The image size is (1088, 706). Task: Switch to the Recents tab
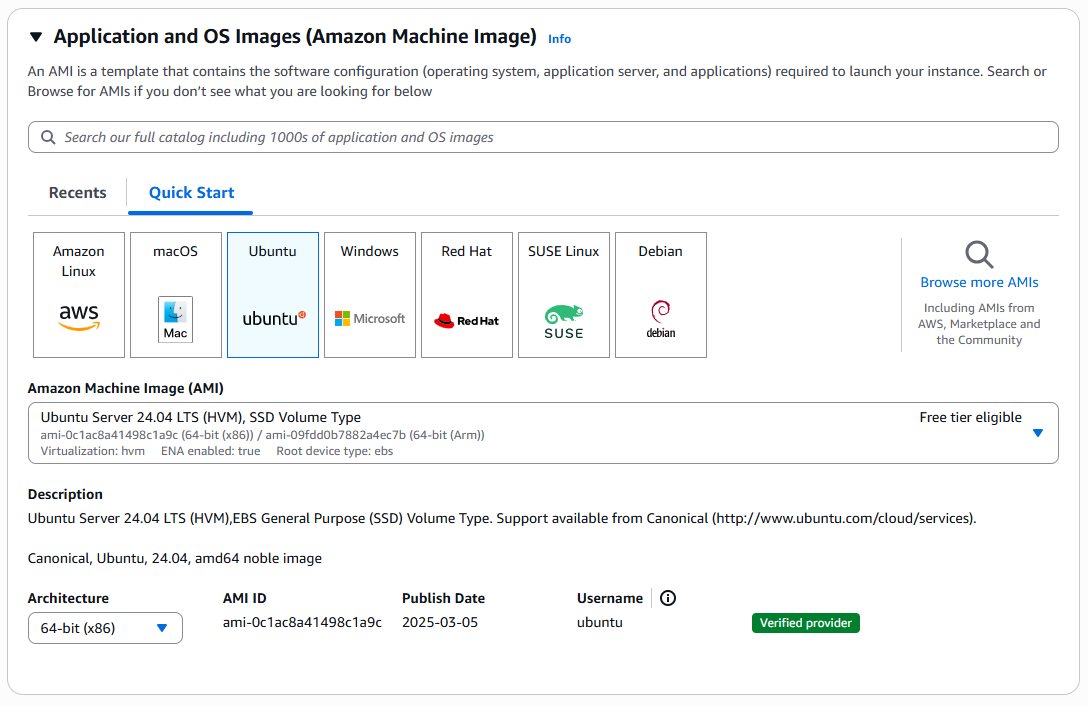point(77,193)
